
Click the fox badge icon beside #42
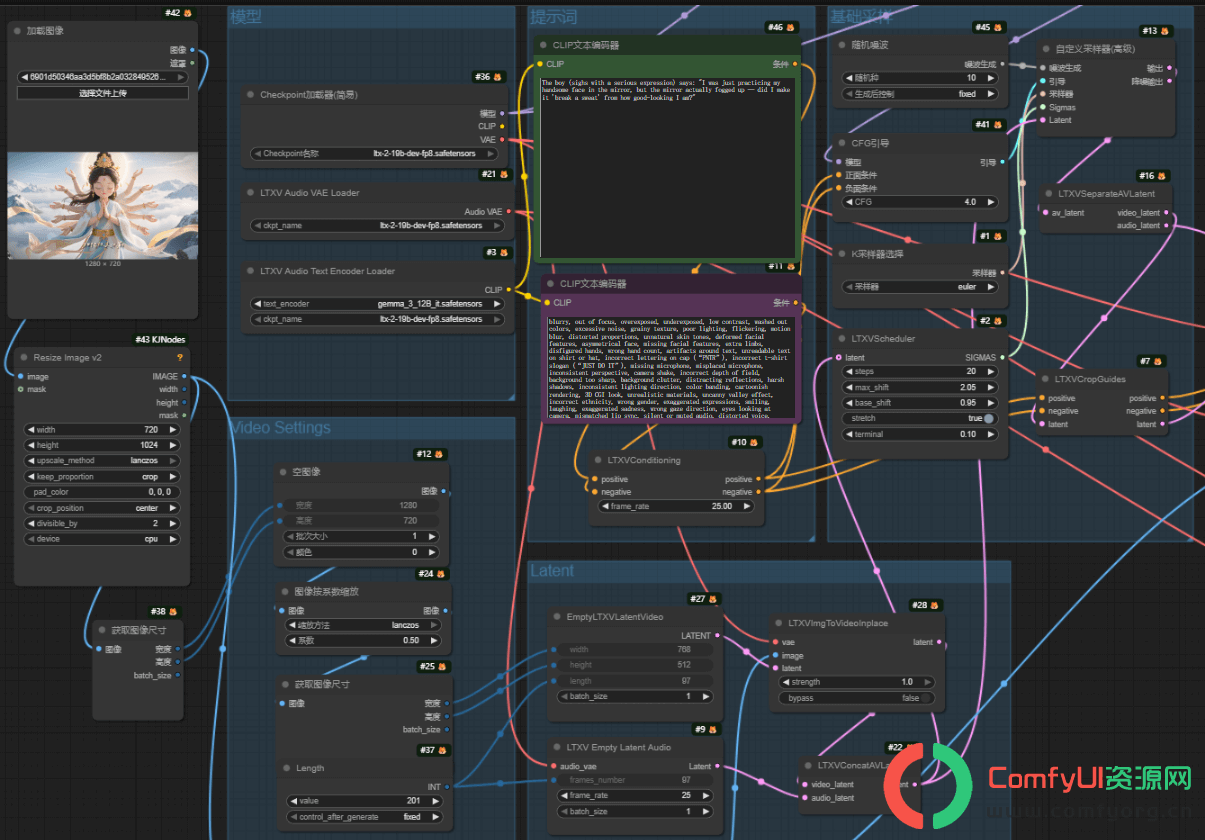pyautogui.click(x=187, y=13)
